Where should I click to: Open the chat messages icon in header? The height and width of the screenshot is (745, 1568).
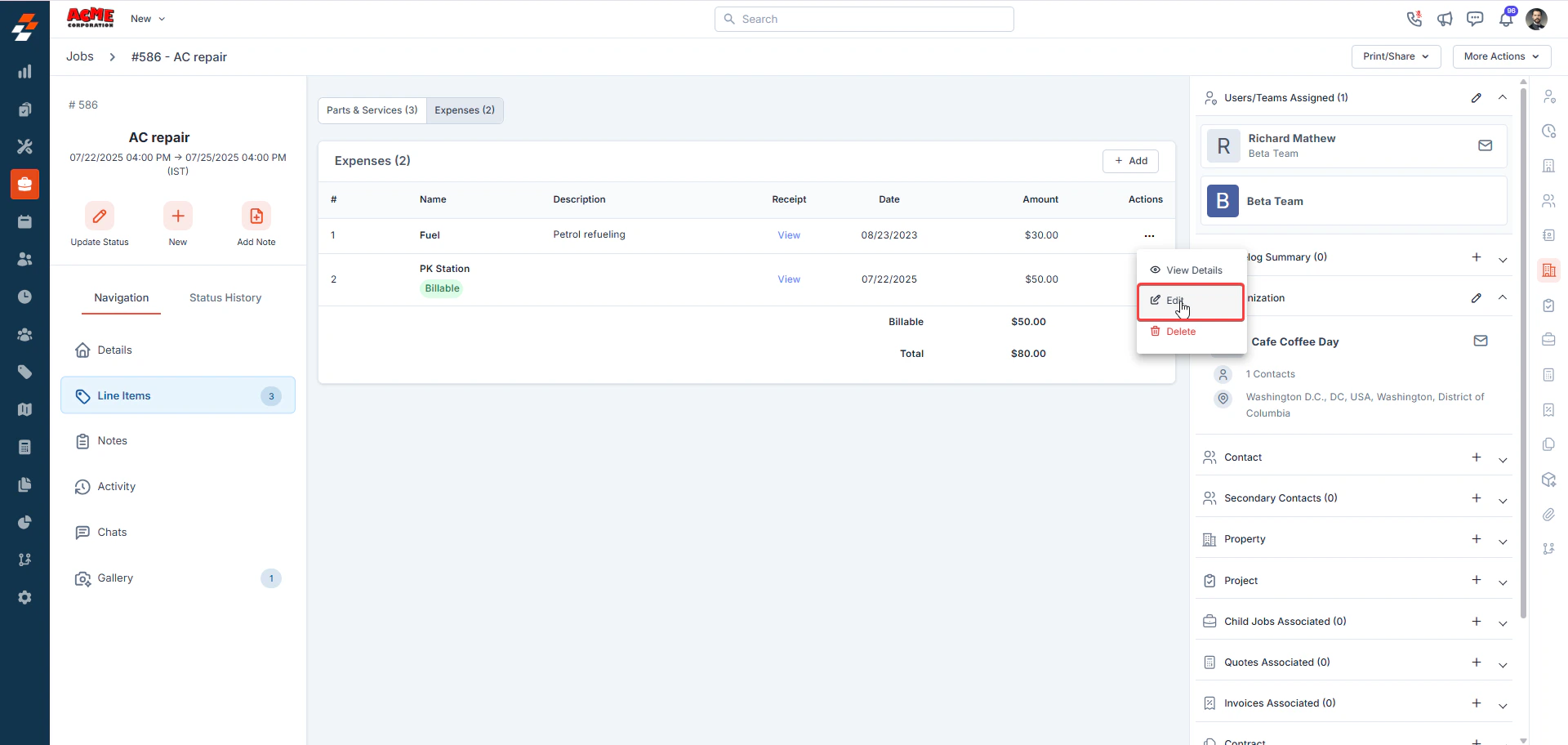pyautogui.click(x=1475, y=19)
